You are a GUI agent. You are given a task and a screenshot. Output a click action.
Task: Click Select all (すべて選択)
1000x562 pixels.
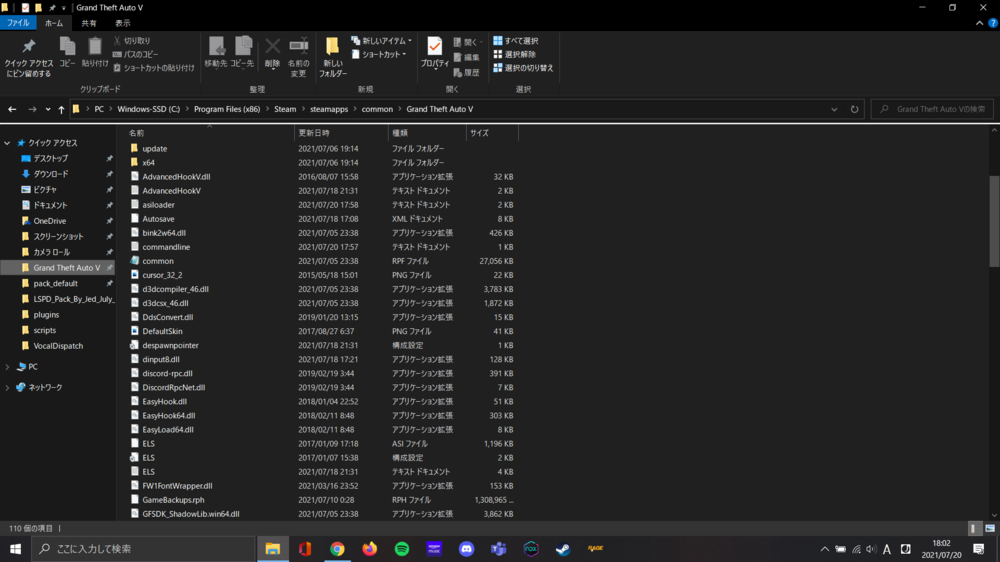(x=516, y=40)
